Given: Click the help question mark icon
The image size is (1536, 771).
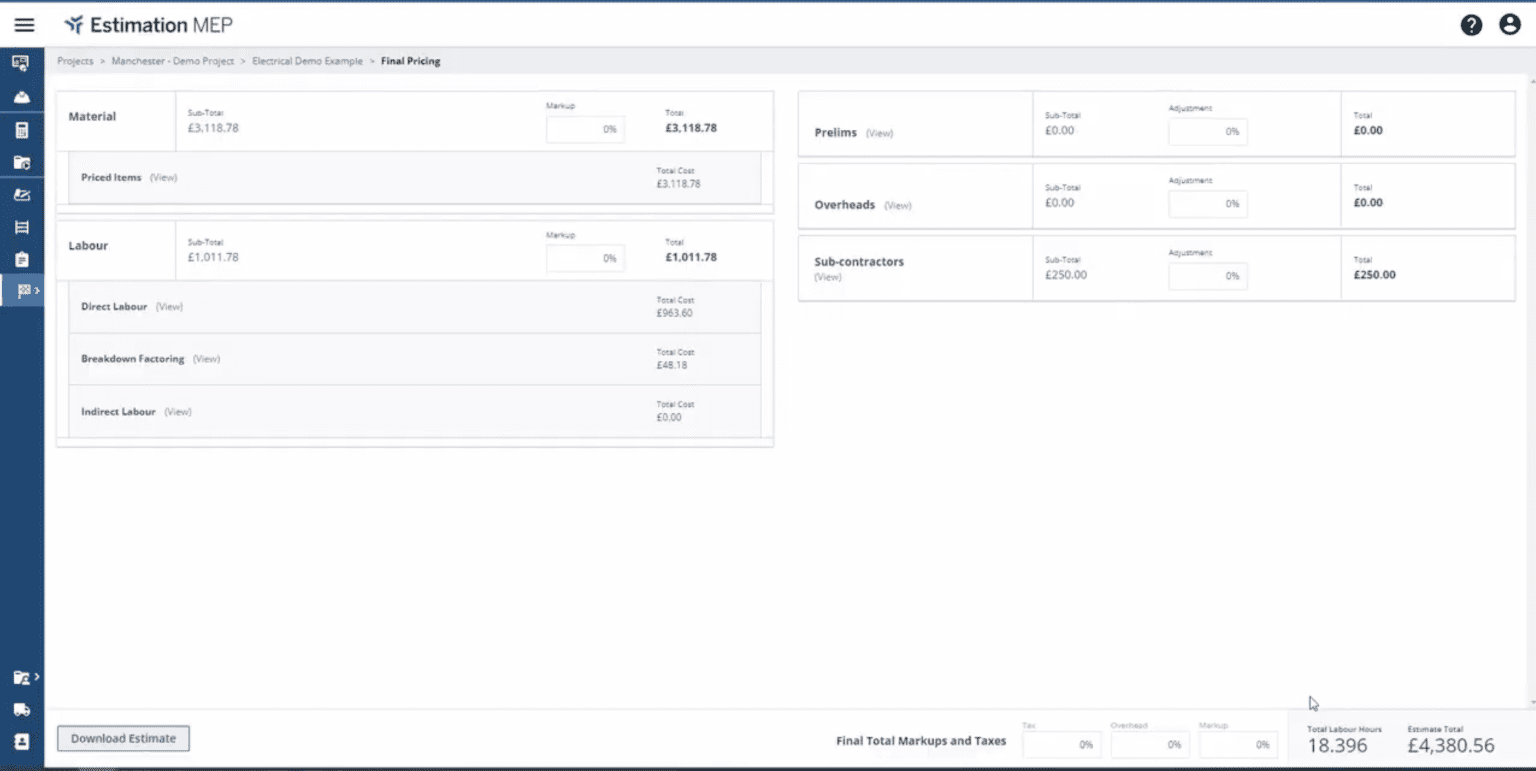Looking at the screenshot, I should (1471, 25).
